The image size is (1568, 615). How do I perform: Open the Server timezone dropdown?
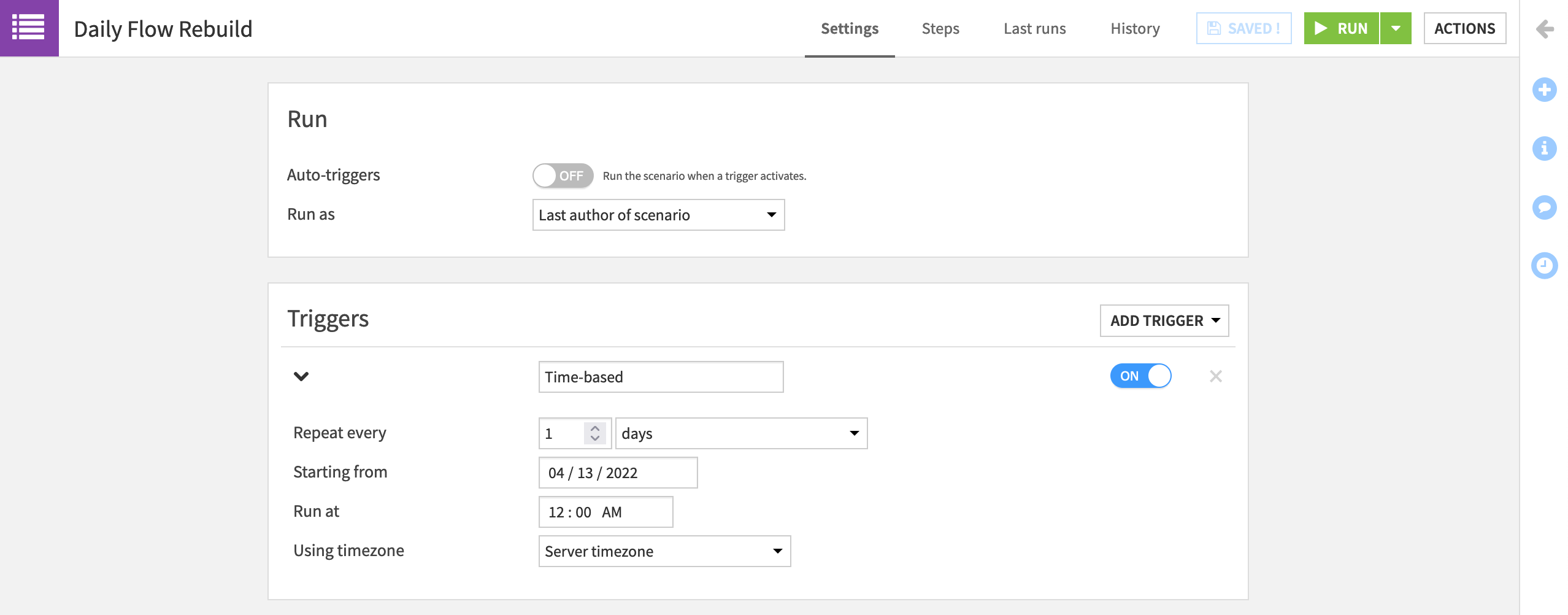(664, 551)
